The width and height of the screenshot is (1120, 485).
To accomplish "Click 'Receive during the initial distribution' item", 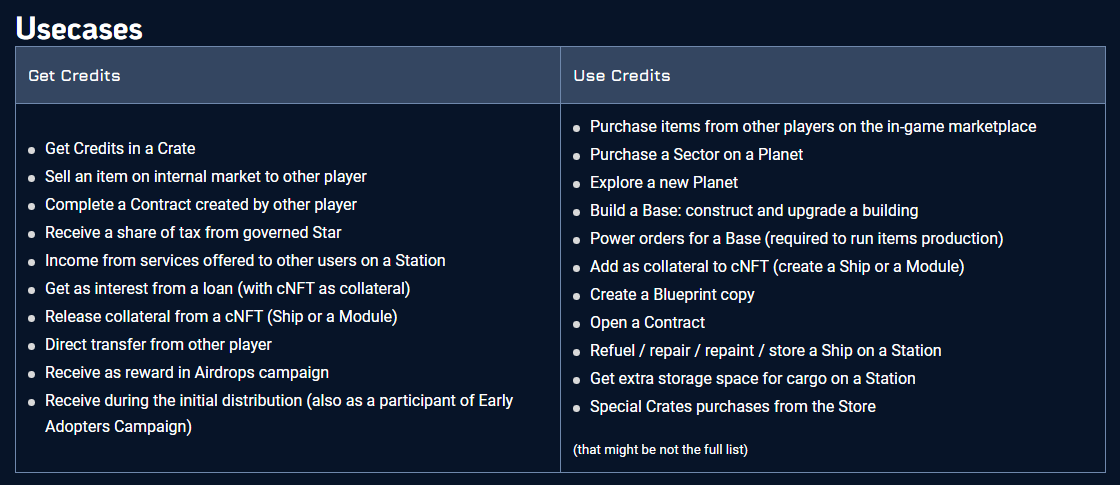I will click(x=279, y=414).
